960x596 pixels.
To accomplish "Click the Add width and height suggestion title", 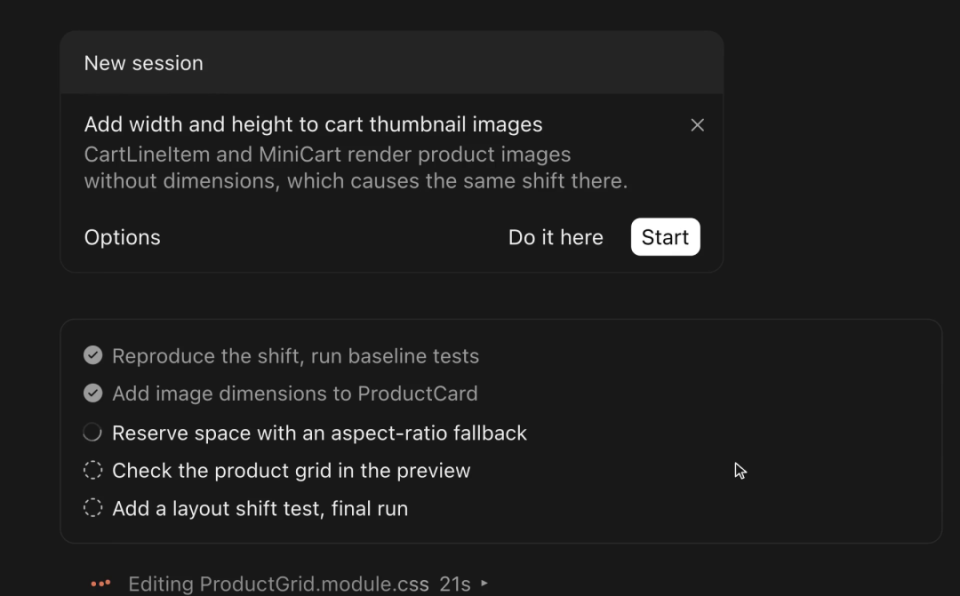I will point(313,124).
